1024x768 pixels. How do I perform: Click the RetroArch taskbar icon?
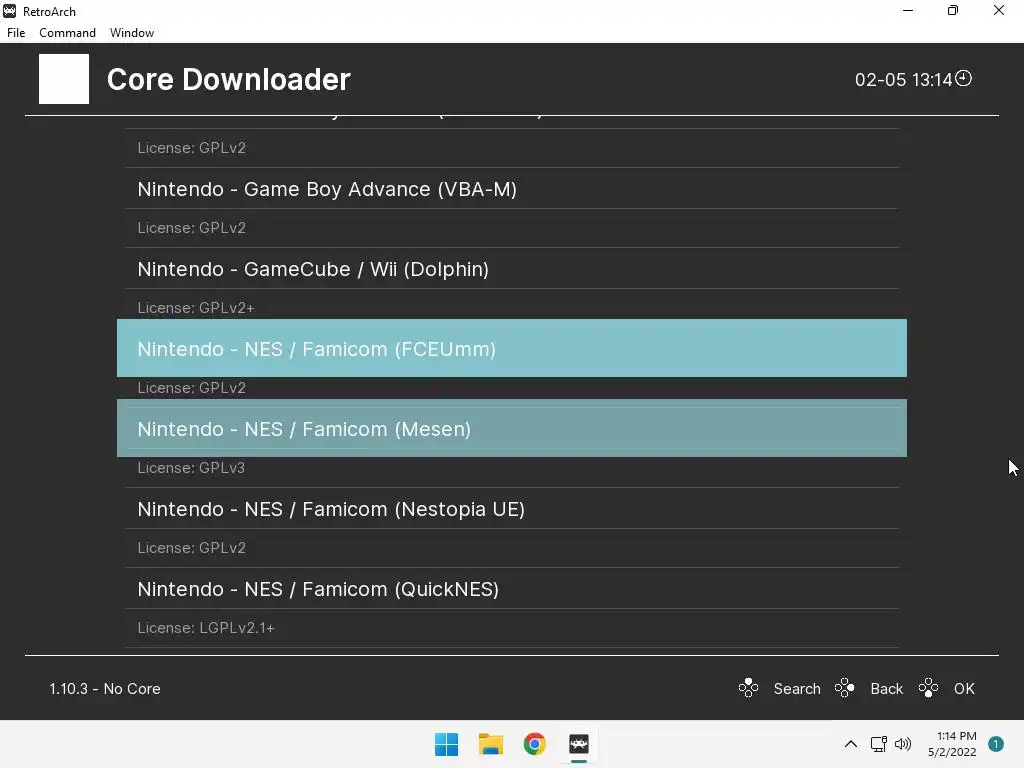579,744
